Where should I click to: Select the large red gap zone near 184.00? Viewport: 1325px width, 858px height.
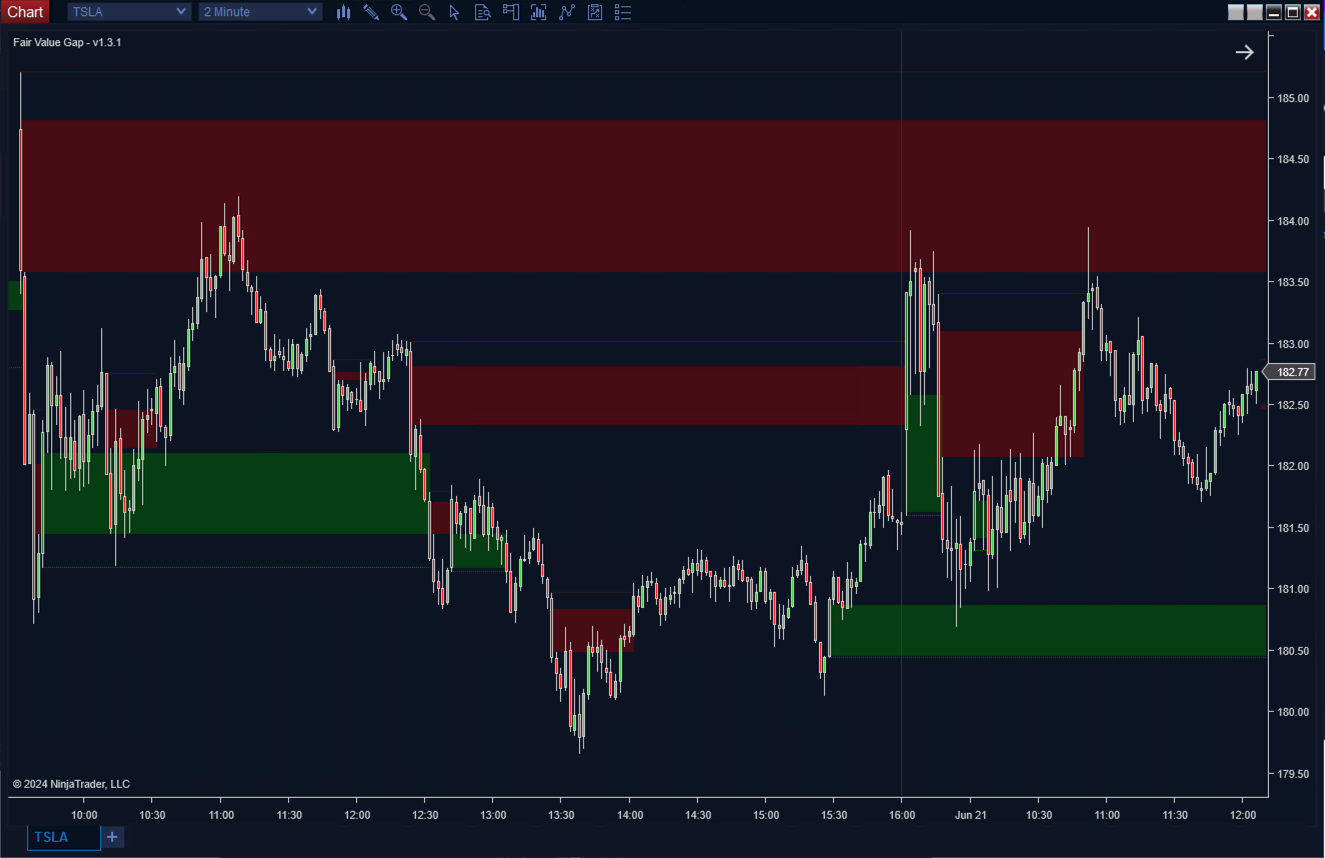(643, 196)
